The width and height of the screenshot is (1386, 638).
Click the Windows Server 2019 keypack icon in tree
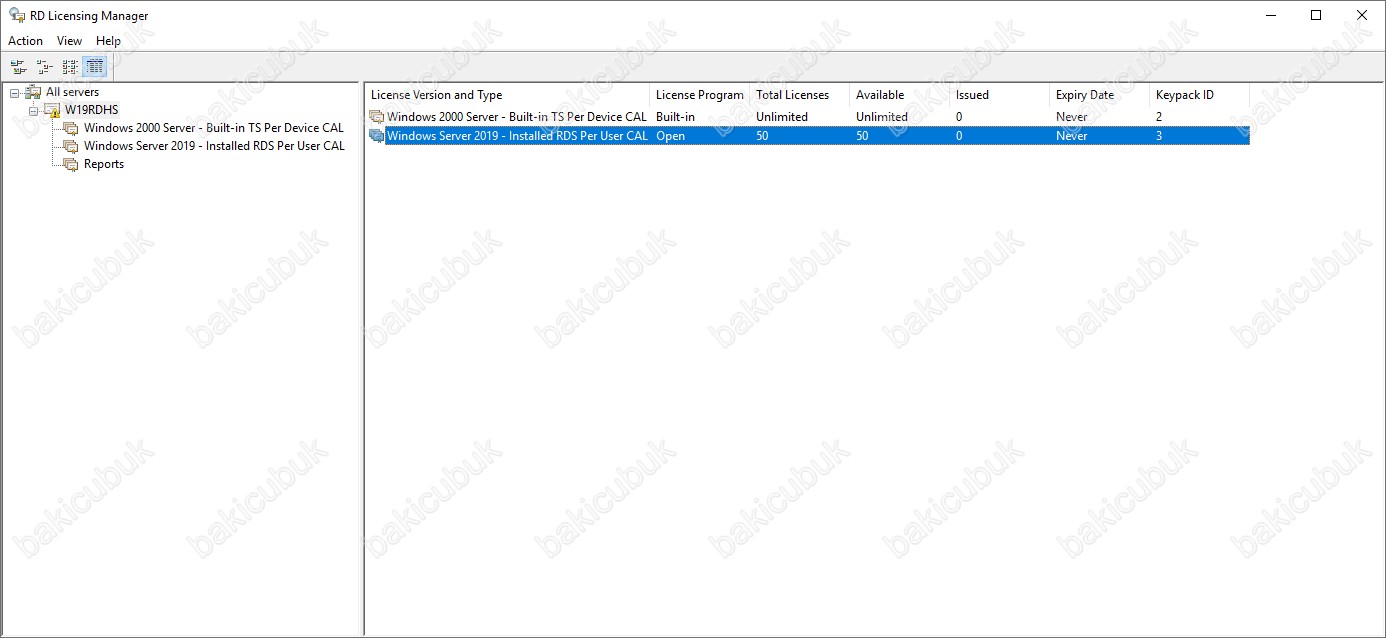[x=71, y=146]
